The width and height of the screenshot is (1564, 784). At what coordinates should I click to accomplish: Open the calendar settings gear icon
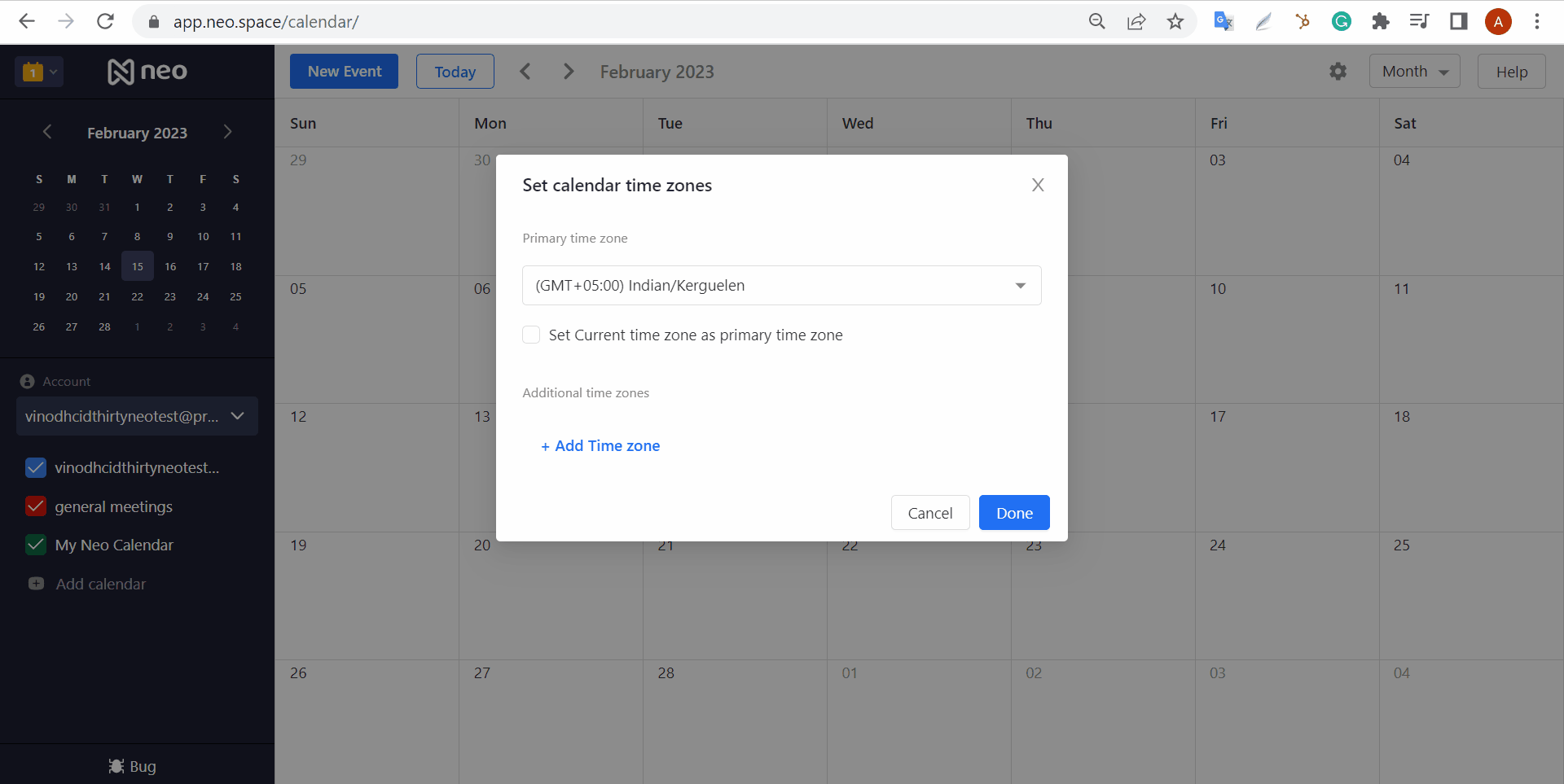(x=1338, y=72)
